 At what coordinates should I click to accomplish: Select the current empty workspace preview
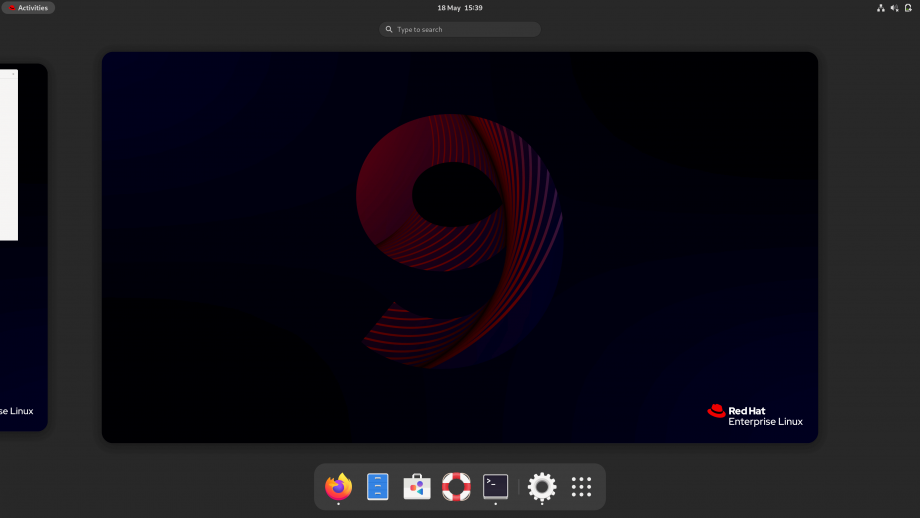coord(460,247)
